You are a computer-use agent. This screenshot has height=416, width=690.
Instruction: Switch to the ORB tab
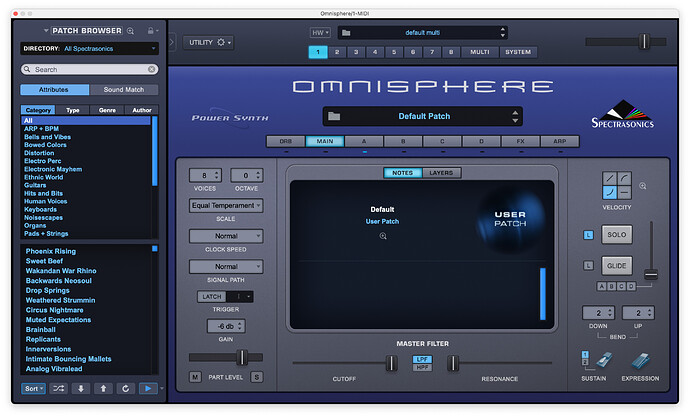point(286,141)
